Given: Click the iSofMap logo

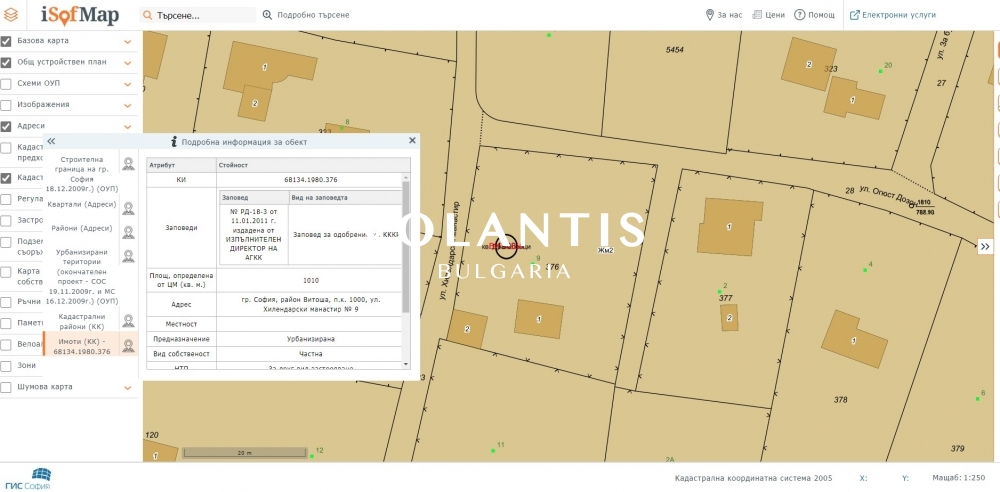Looking at the screenshot, I should coord(80,15).
